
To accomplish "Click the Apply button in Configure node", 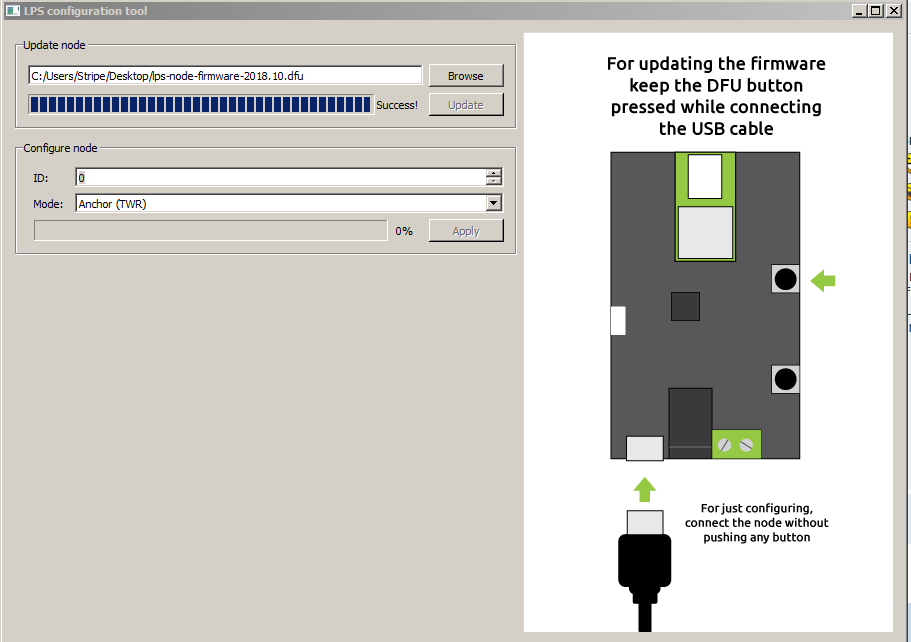I will click(466, 231).
